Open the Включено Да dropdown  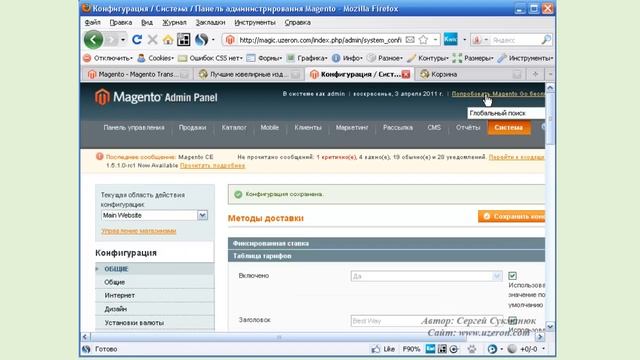click(426, 276)
